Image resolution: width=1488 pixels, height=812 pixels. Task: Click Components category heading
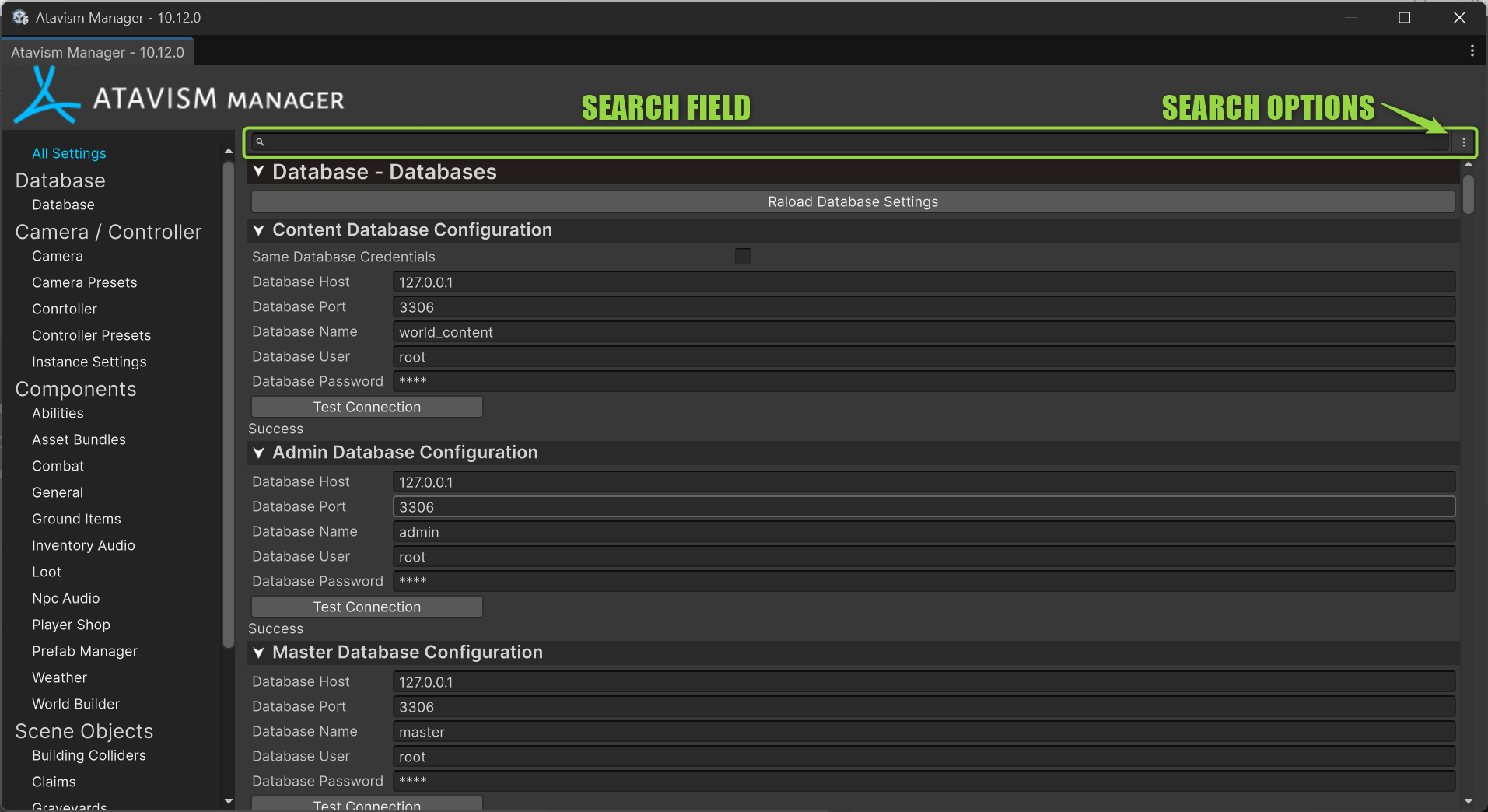[75, 389]
